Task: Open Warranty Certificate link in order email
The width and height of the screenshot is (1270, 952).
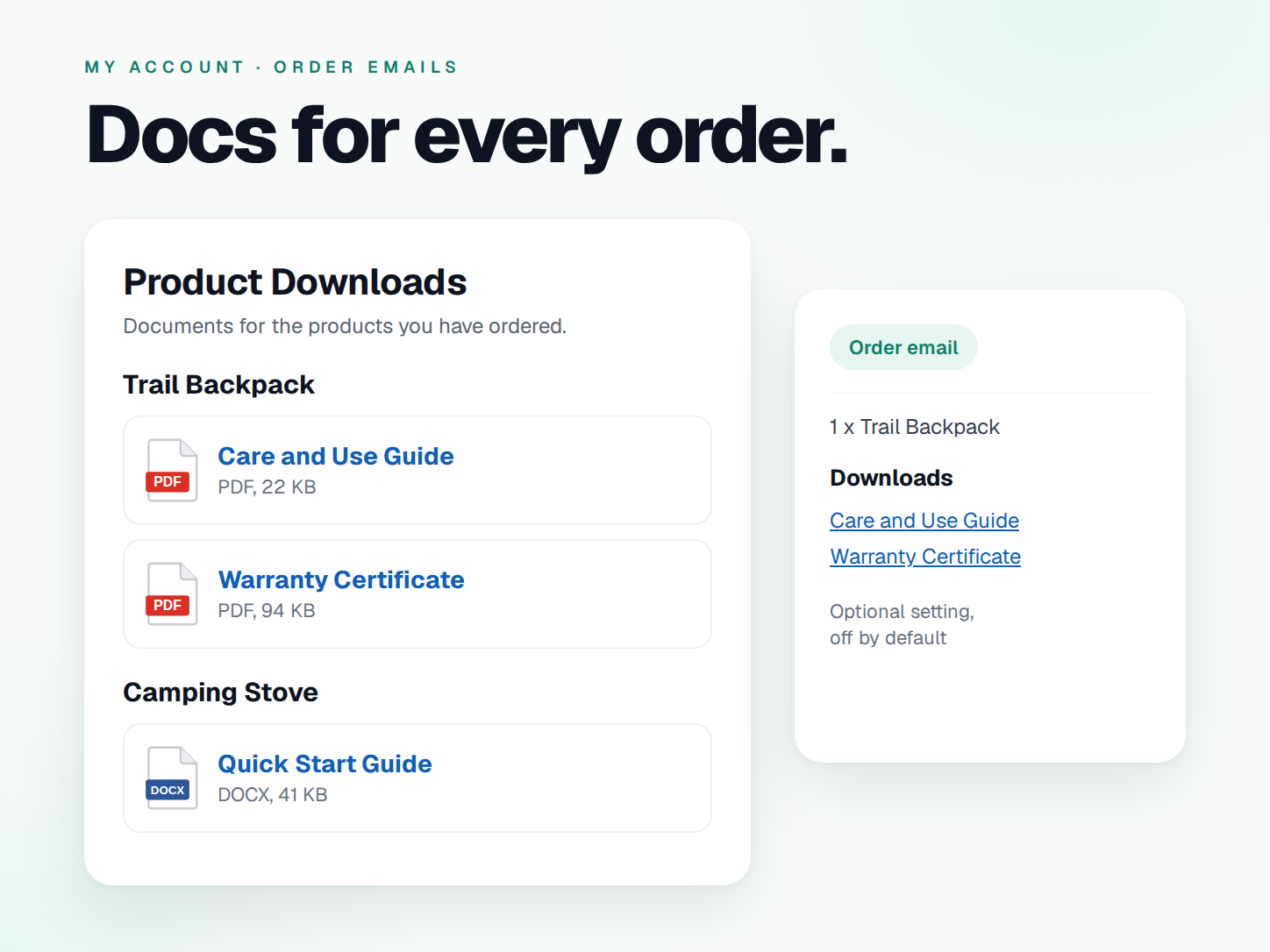Action: coord(925,557)
